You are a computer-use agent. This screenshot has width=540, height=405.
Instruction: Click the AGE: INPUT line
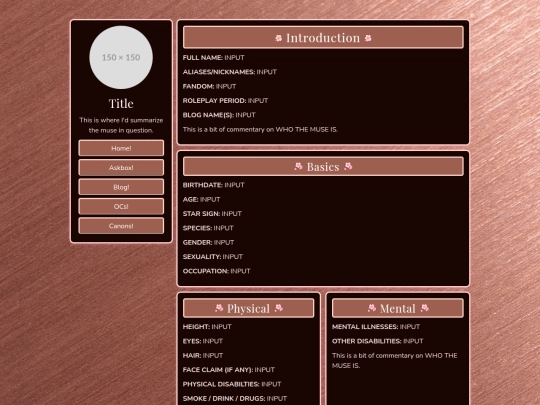coord(201,199)
